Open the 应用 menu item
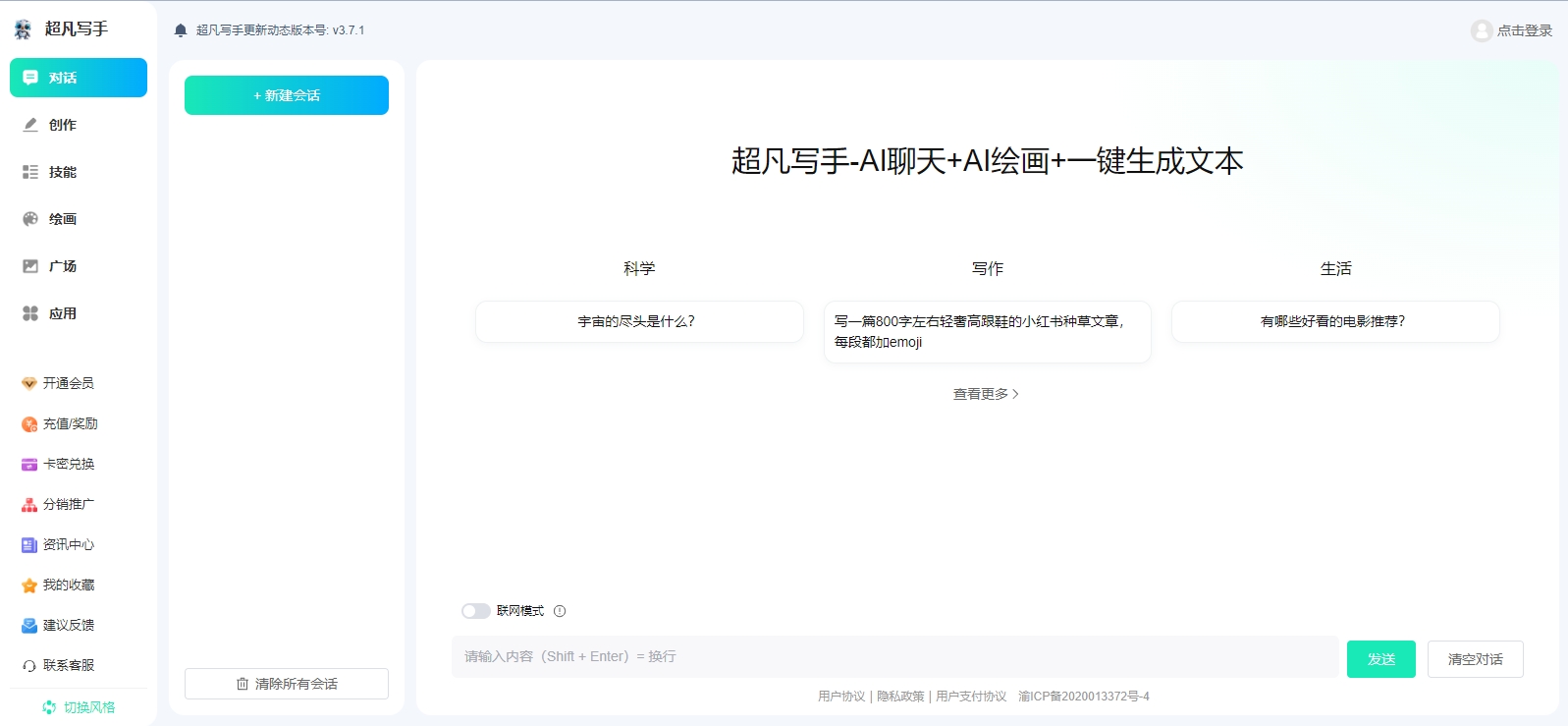 [79, 313]
